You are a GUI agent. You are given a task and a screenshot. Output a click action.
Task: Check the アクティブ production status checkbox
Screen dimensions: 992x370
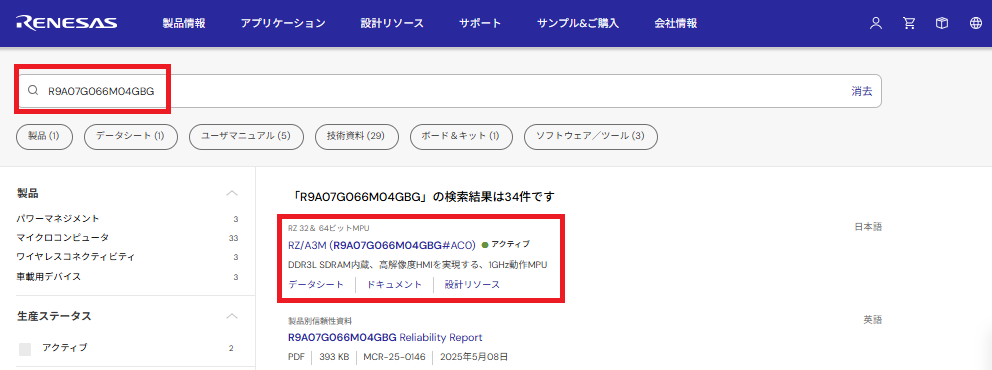25,348
